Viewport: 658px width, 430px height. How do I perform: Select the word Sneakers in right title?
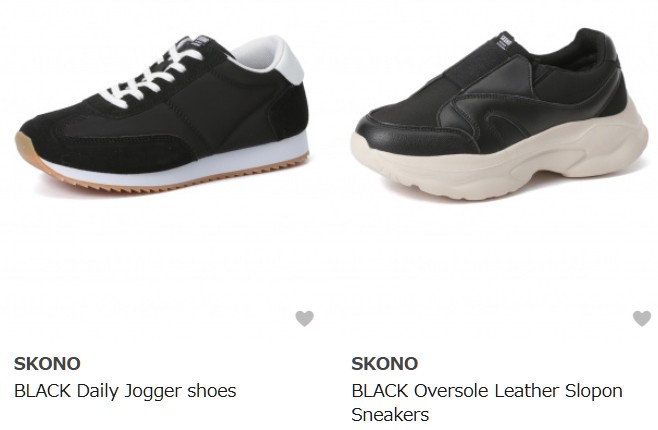(x=390, y=415)
